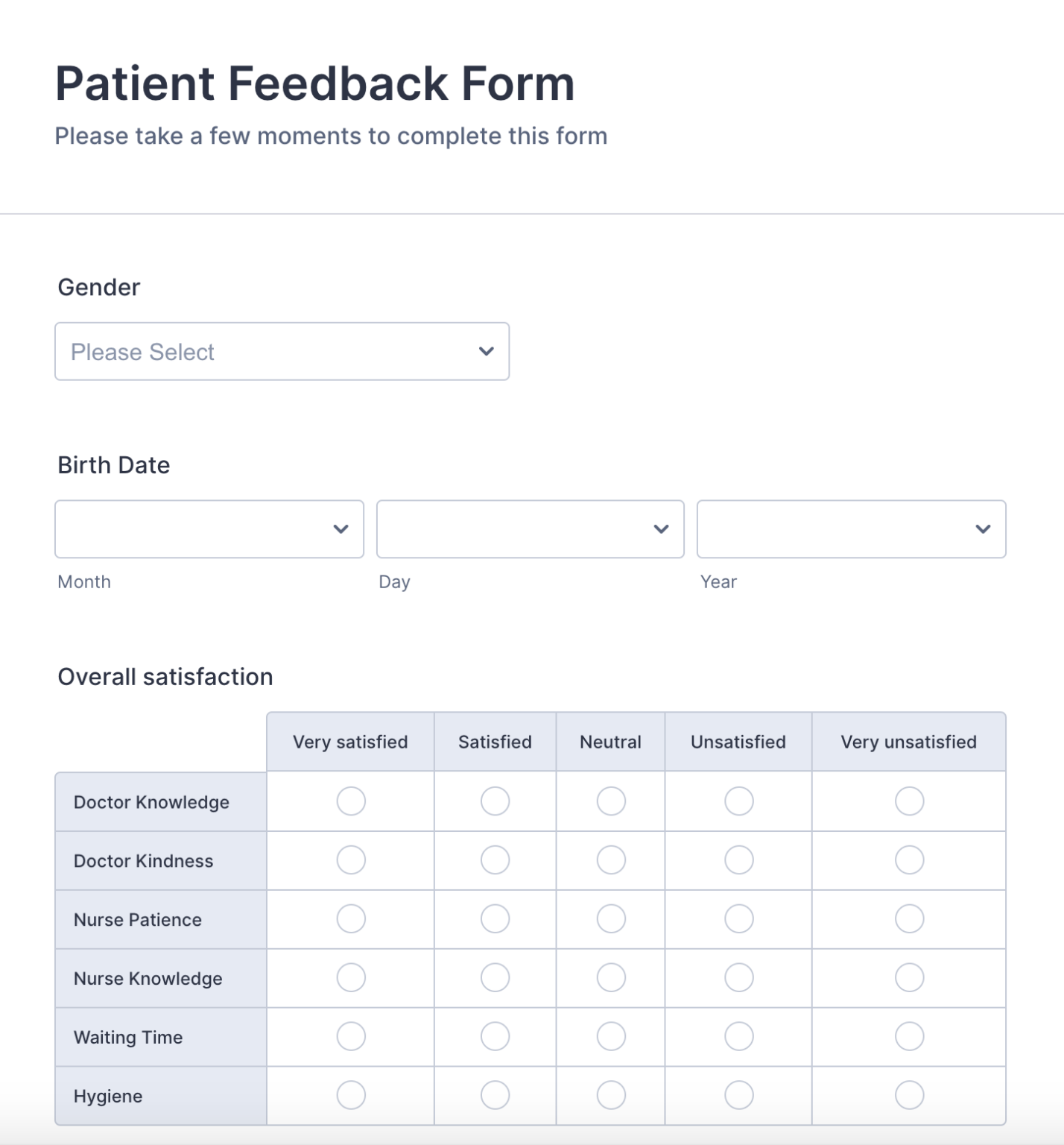The width and height of the screenshot is (1064, 1145).
Task: Select Unsatisfied for Nurse Patience
Action: pos(738,918)
